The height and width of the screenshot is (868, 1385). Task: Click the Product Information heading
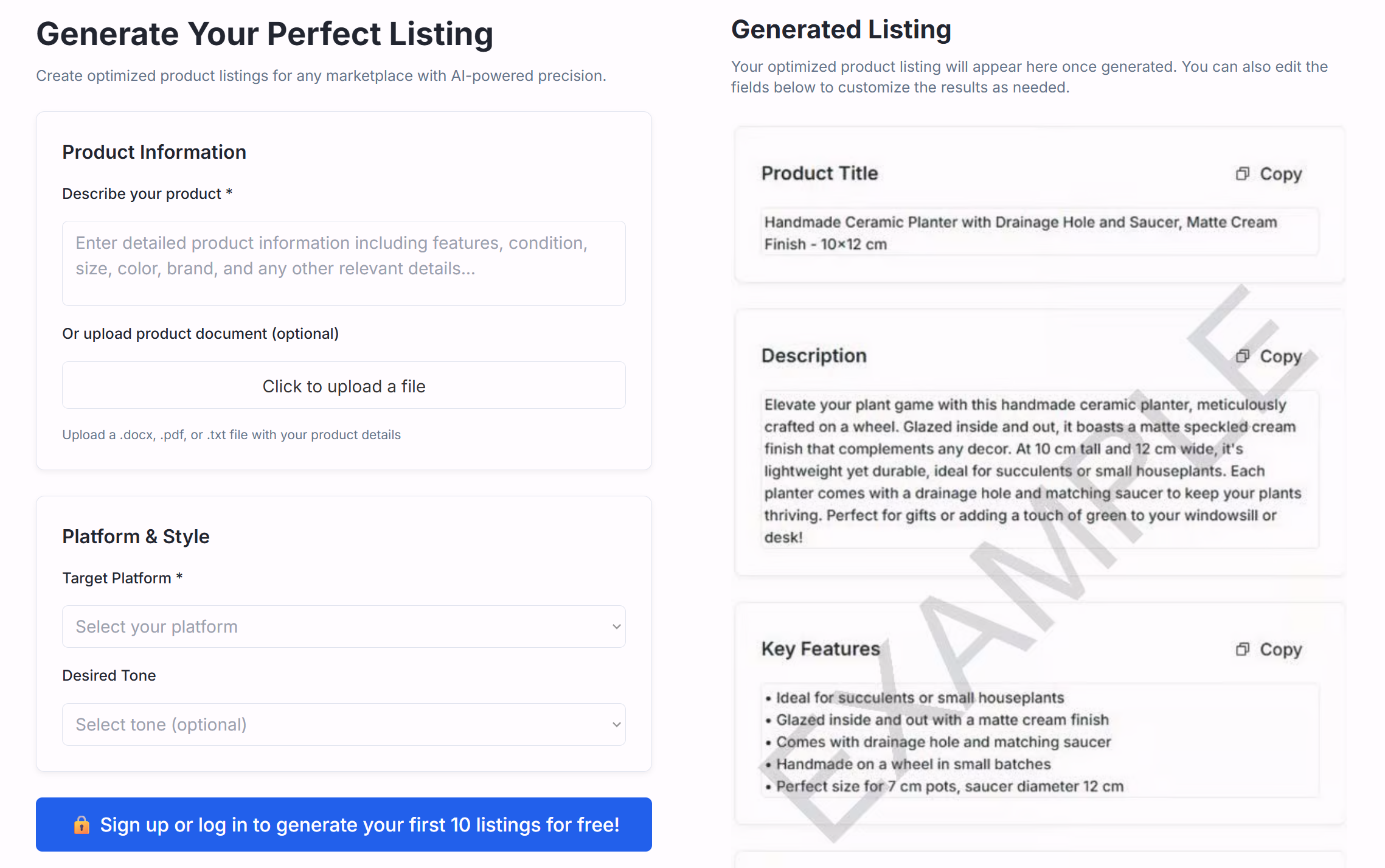point(154,152)
